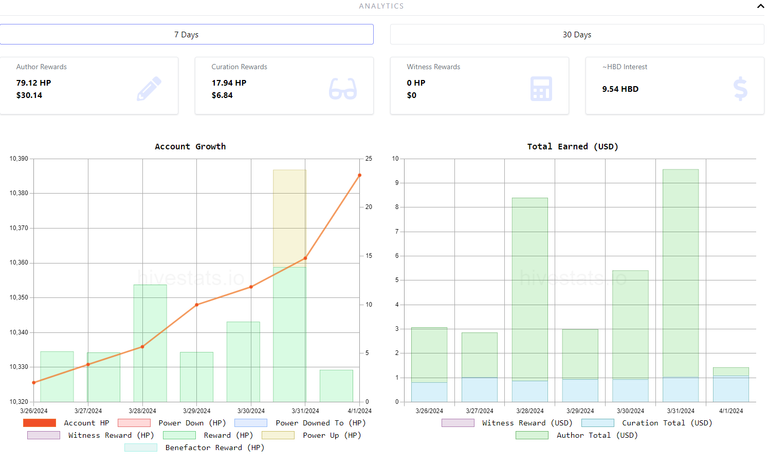Click the Author Total (USD) legend label

pyautogui.click(x=597, y=435)
